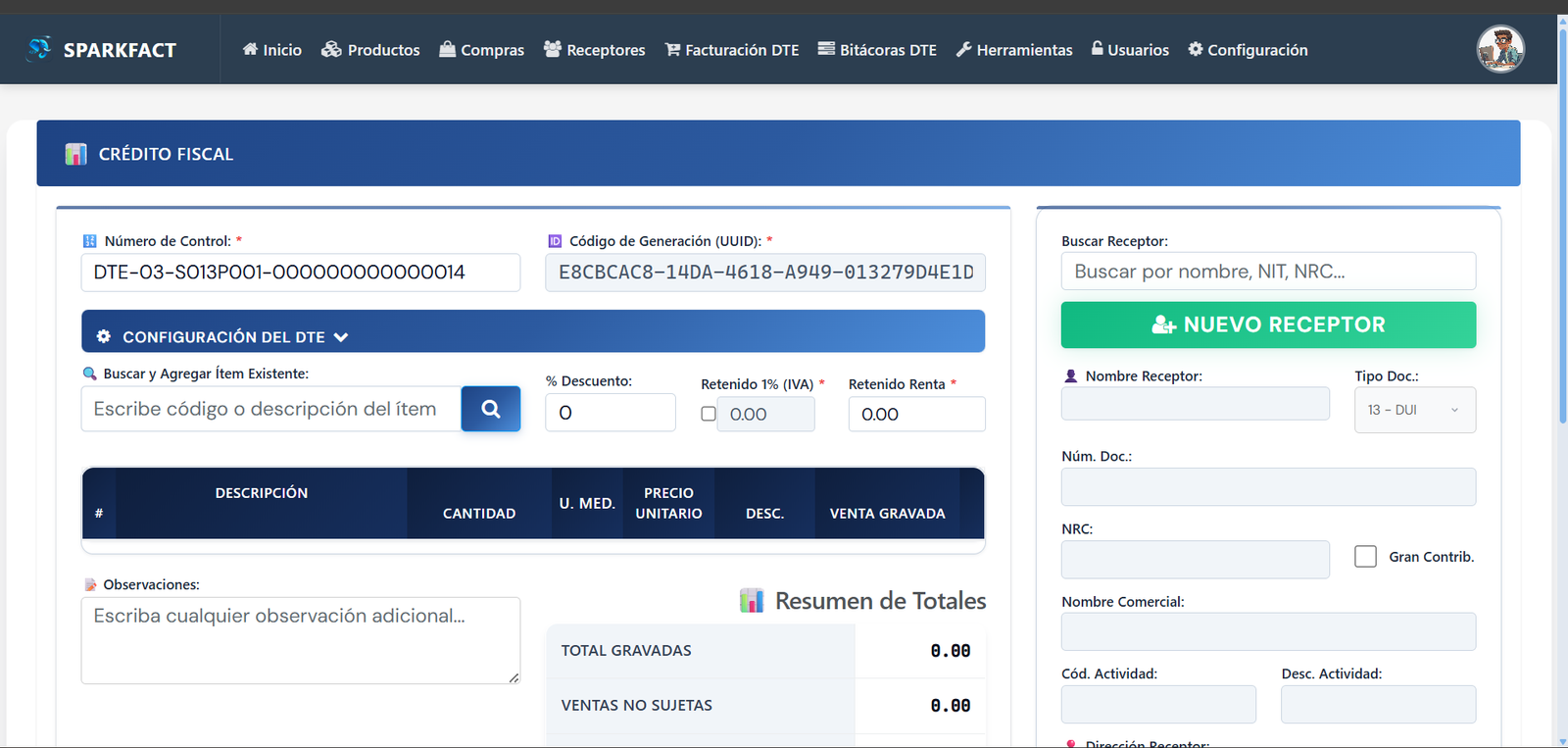Viewport: 1568px width, 748px height.
Task: Click the gear icon in Configuración del DTE
Action: tap(104, 336)
